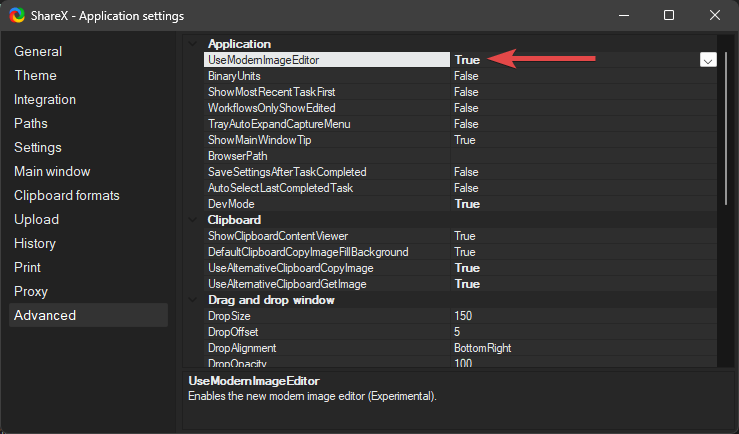Screen dimensions: 739x434
Task: Select the DevMode property
Action: point(231,204)
